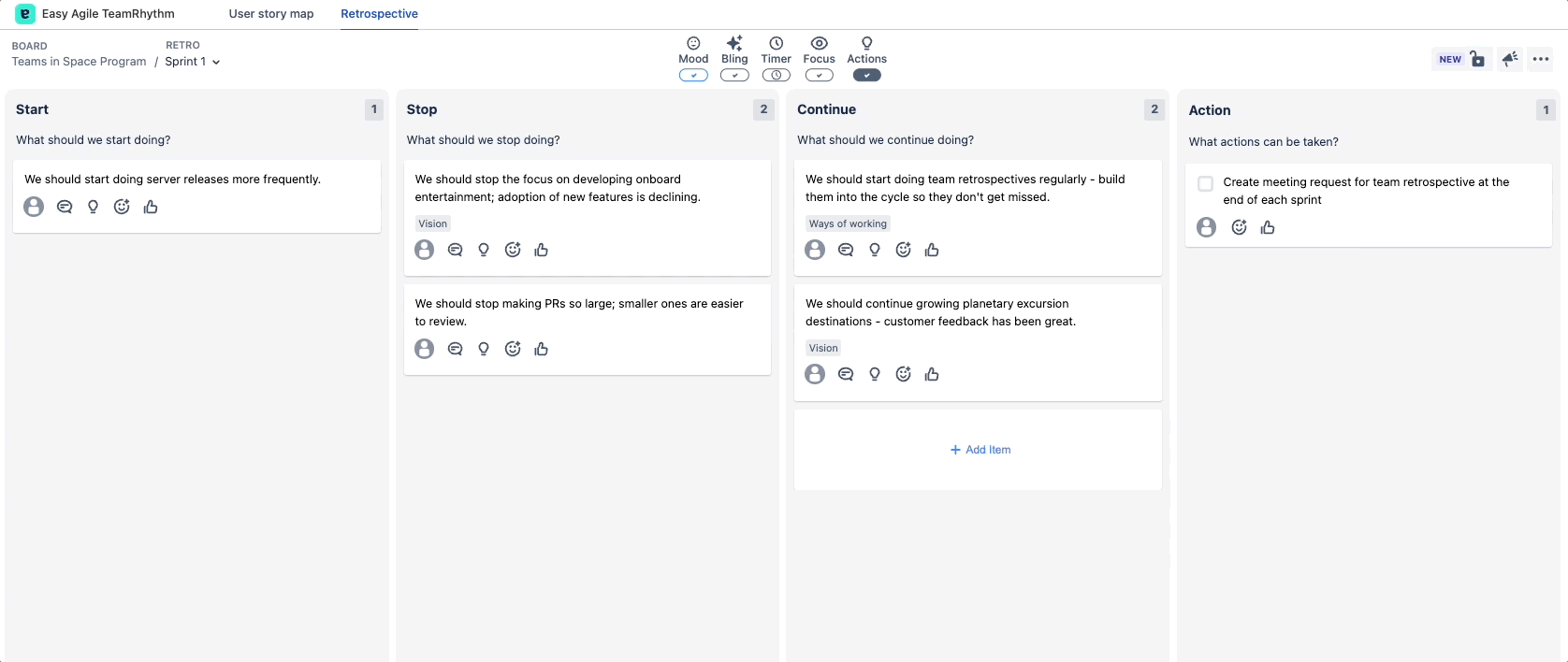Click lightbulb on planetary excursion card
The image size is (1568, 662).
[875, 374]
